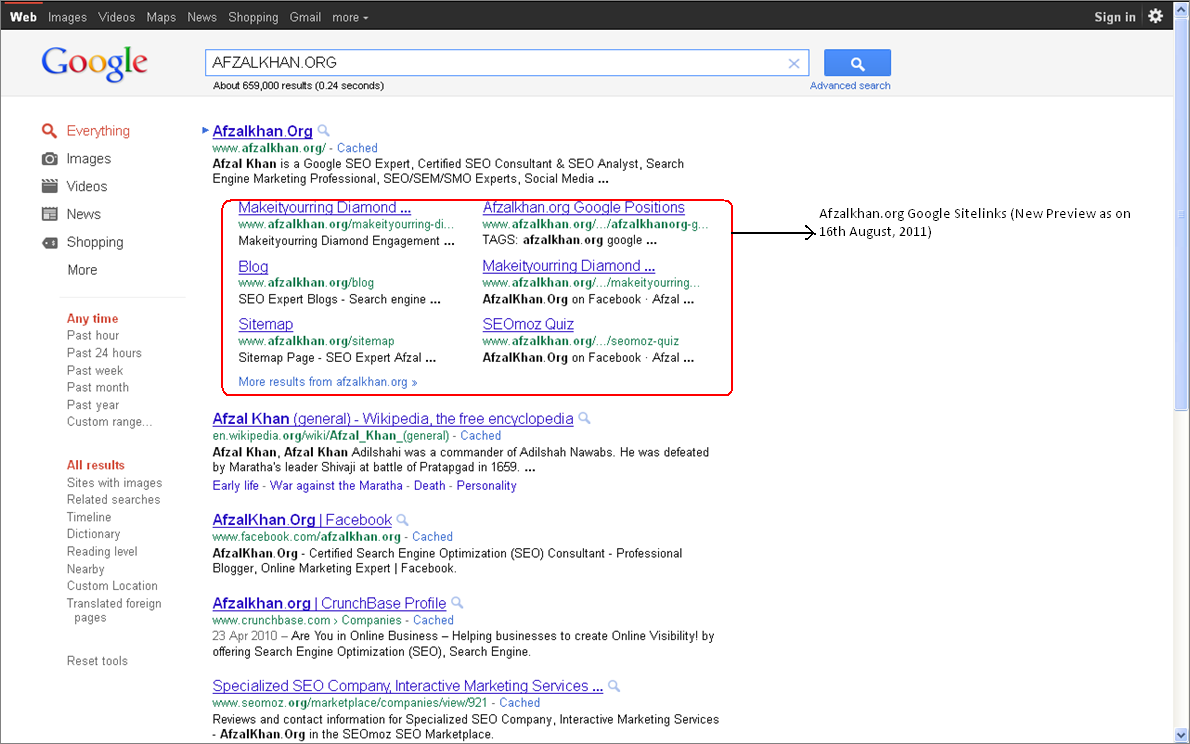
Task: Click the vertical scrollbar thumb
Action: click(1180, 214)
